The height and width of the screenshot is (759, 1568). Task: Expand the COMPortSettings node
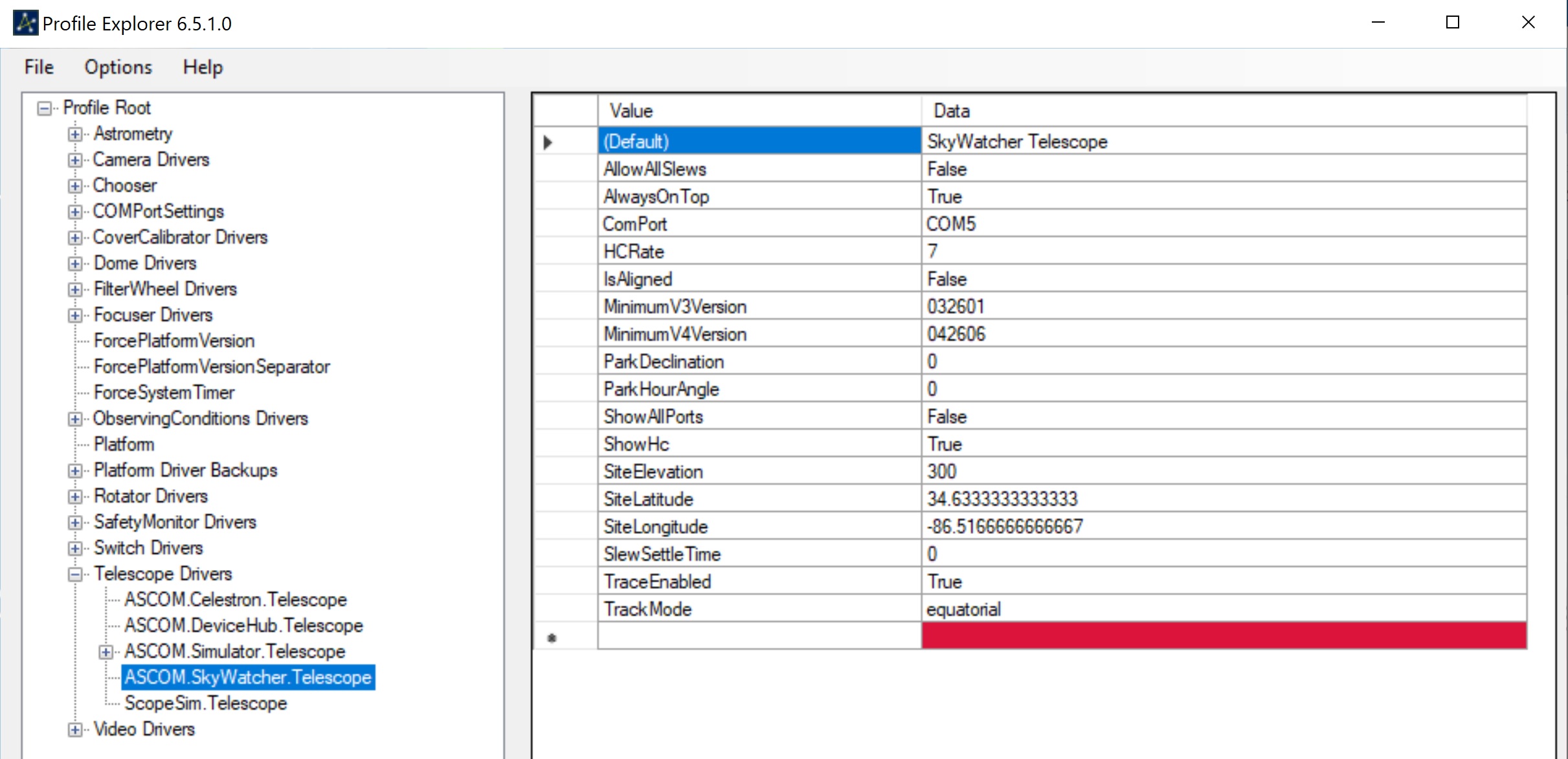click(x=75, y=212)
